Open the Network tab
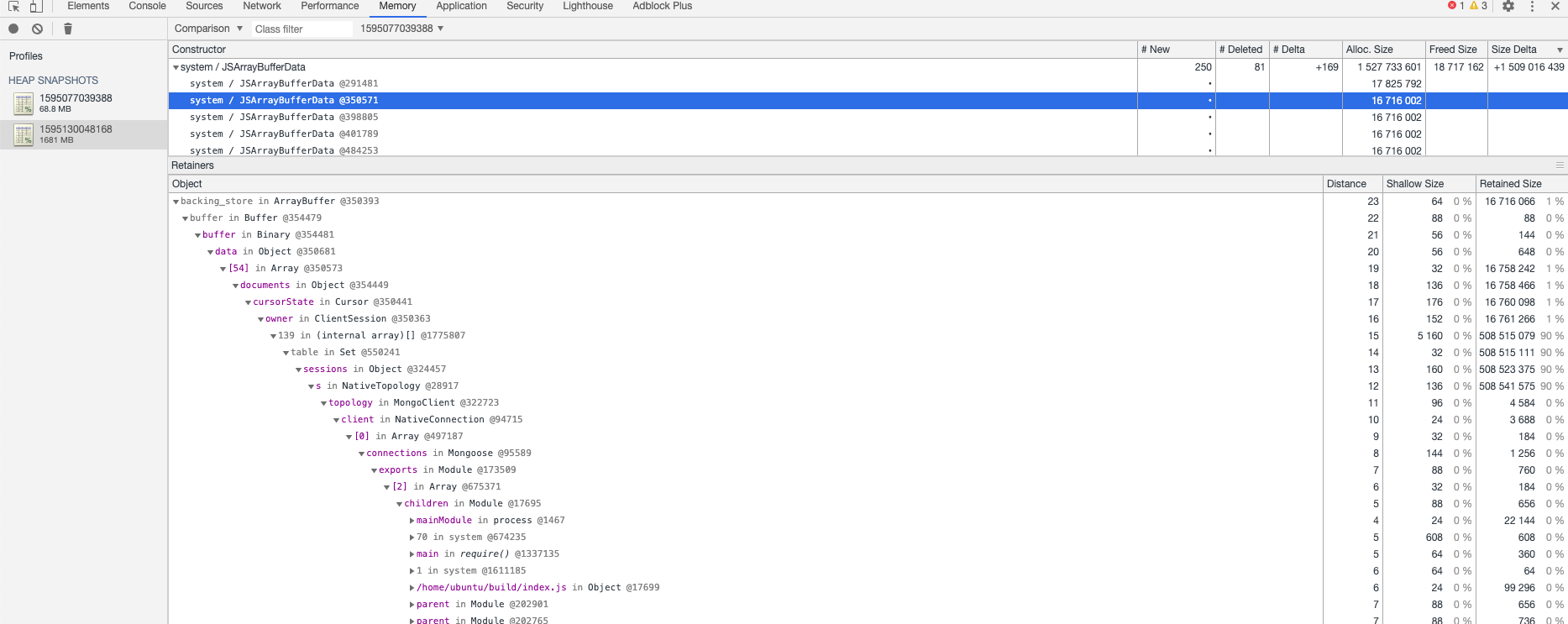Screen dimensions: 1568x624 [262, 6]
